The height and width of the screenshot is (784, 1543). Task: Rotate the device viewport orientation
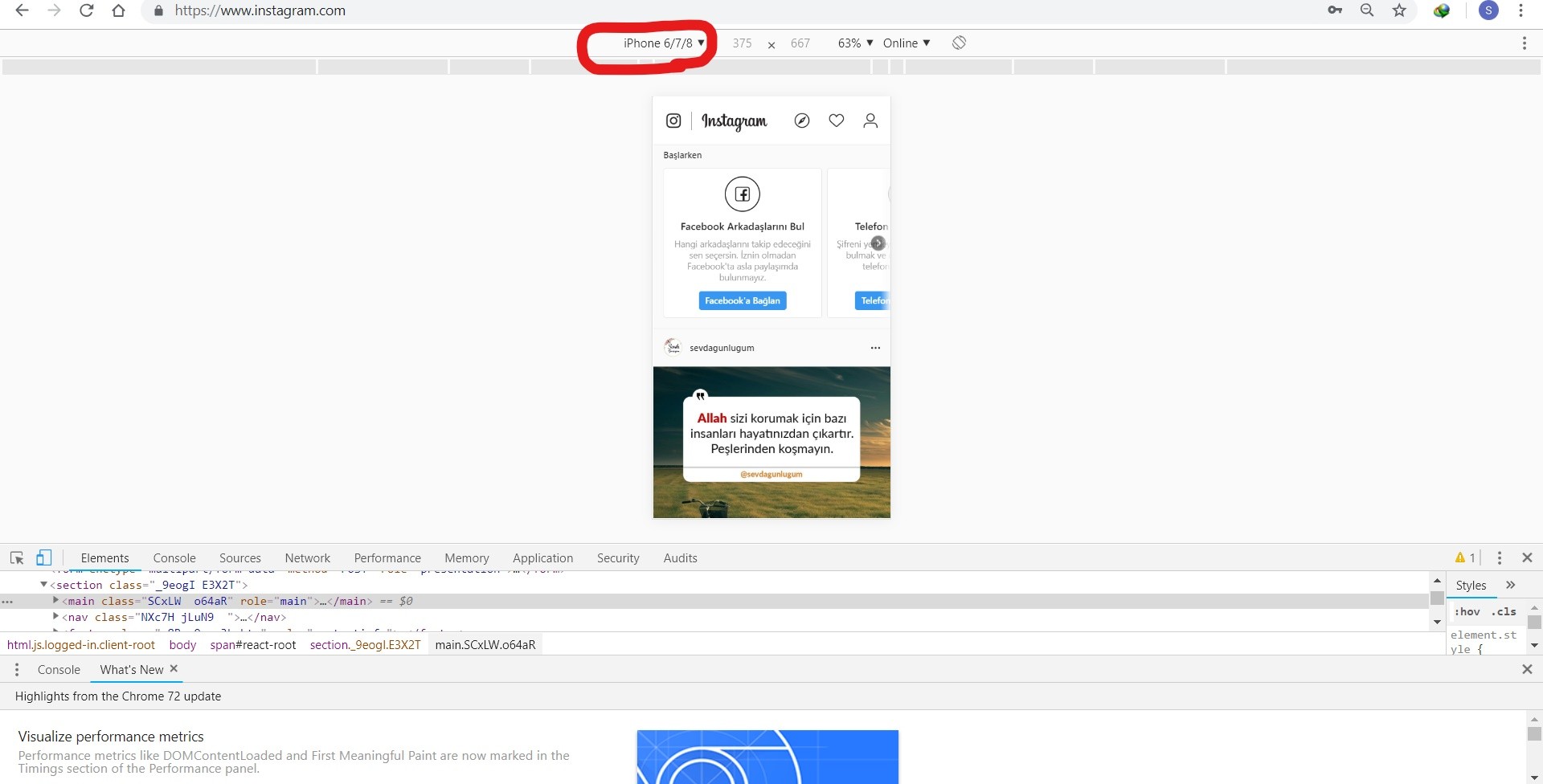click(x=959, y=43)
